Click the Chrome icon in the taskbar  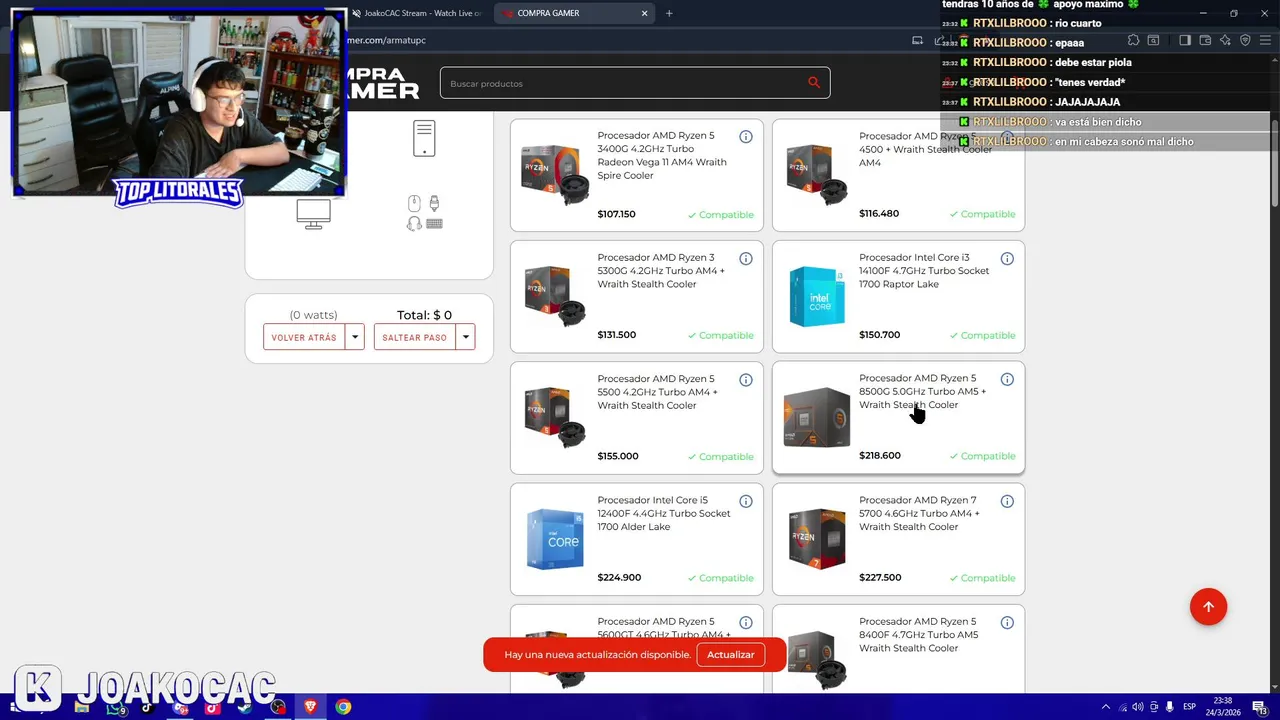(343, 707)
